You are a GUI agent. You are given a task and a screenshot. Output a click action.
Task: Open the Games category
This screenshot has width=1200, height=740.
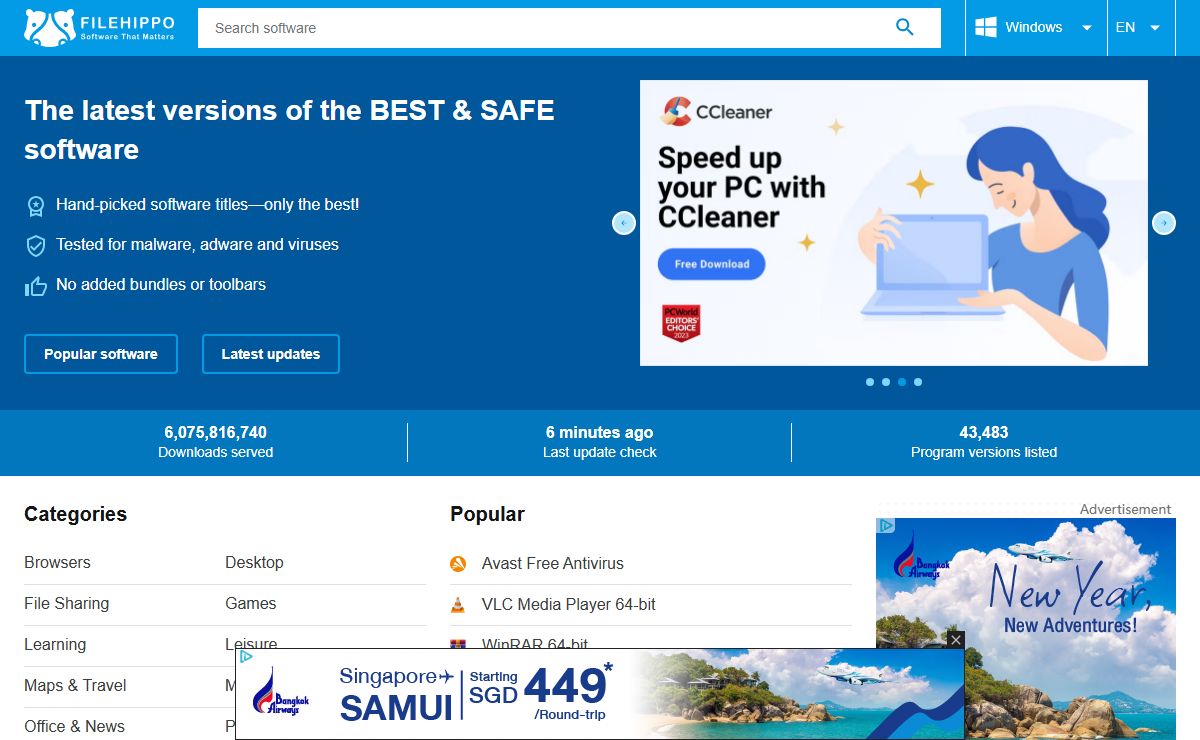251,603
